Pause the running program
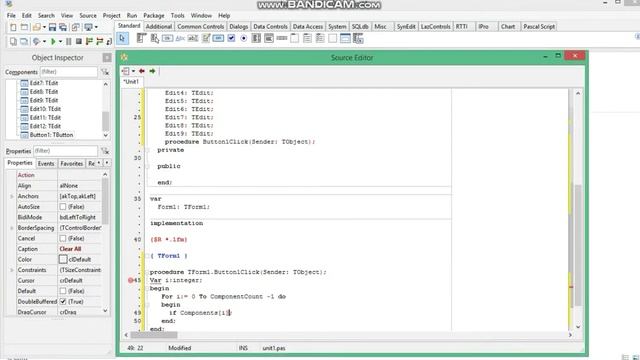The image size is (640, 360). pyautogui.click(x=69, y=41)
